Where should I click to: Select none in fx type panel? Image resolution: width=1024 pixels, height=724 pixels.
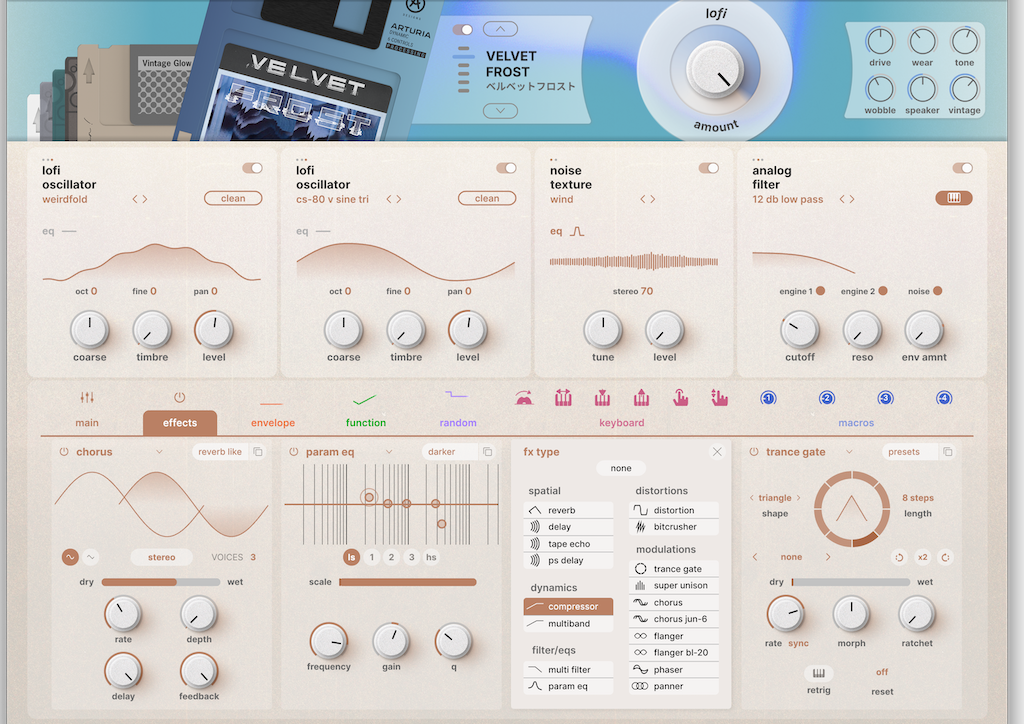coord(621,468)
